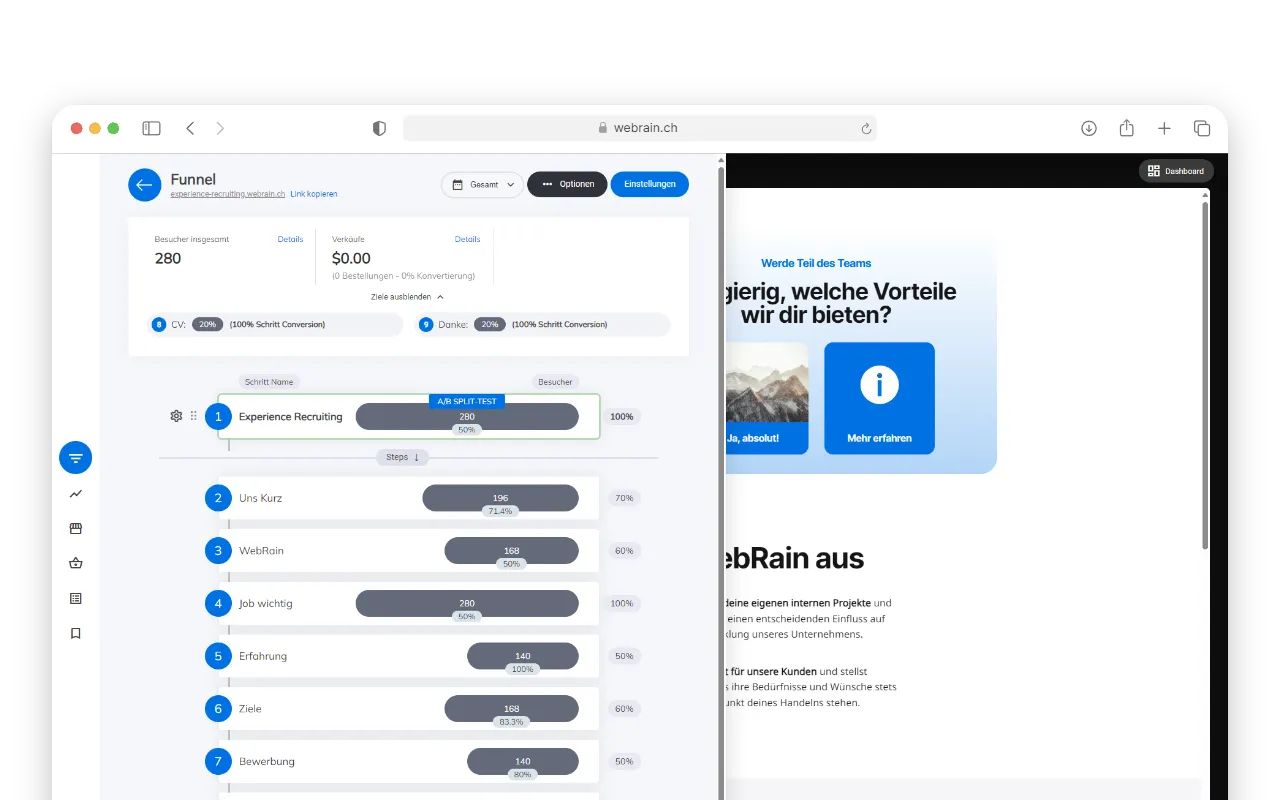The height and width of the screenshot is (800, 1280).
Task: Open the Dashboard panel at top right
Action: (1176, 170)
